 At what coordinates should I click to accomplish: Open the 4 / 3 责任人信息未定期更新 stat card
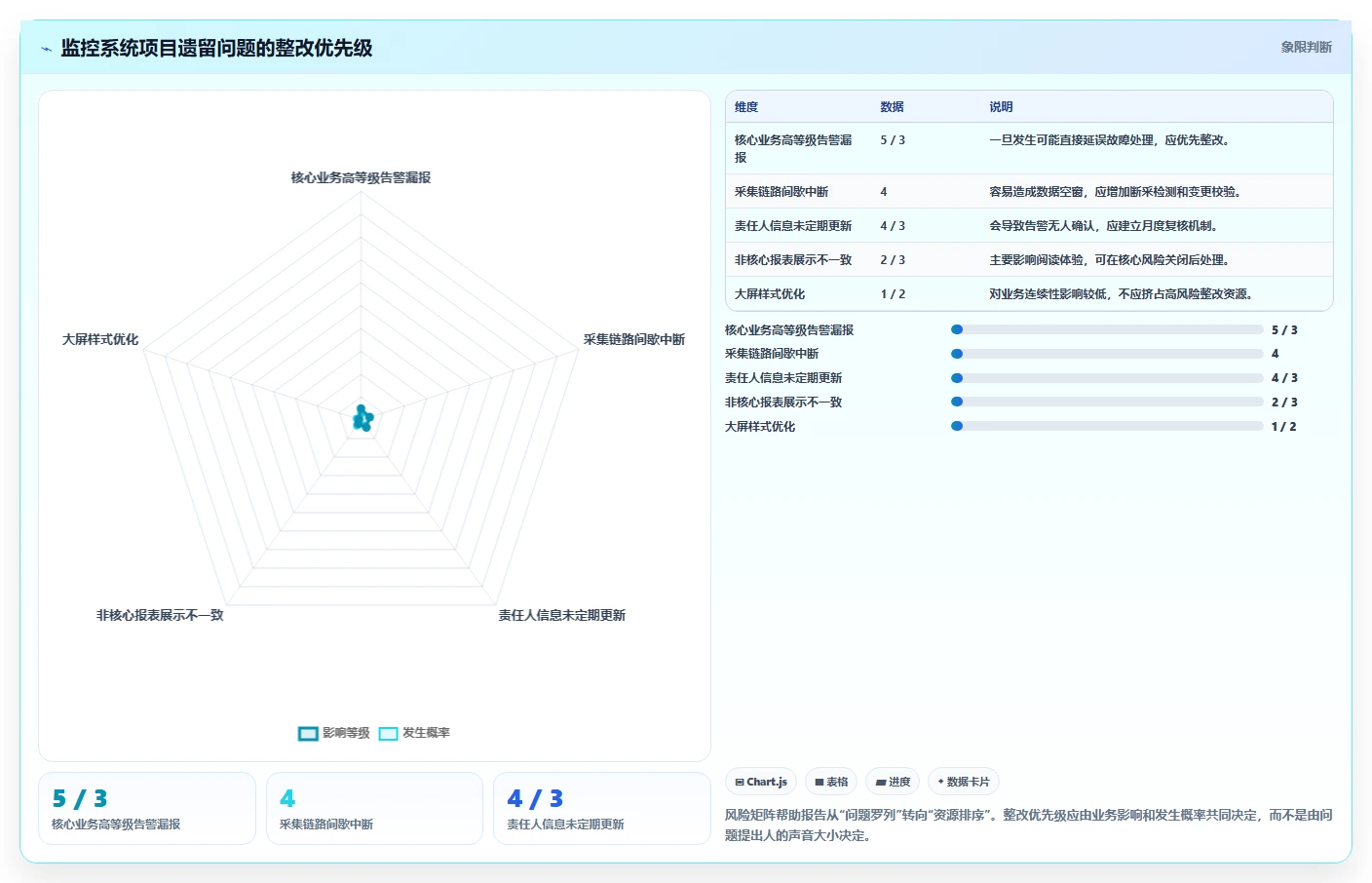tap(602, 809)
